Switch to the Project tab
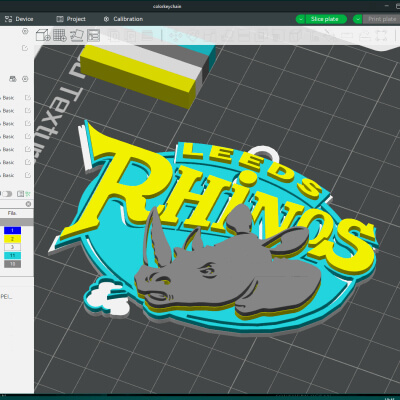This screenshot has height=400, width=400. (x=71, y=19)
